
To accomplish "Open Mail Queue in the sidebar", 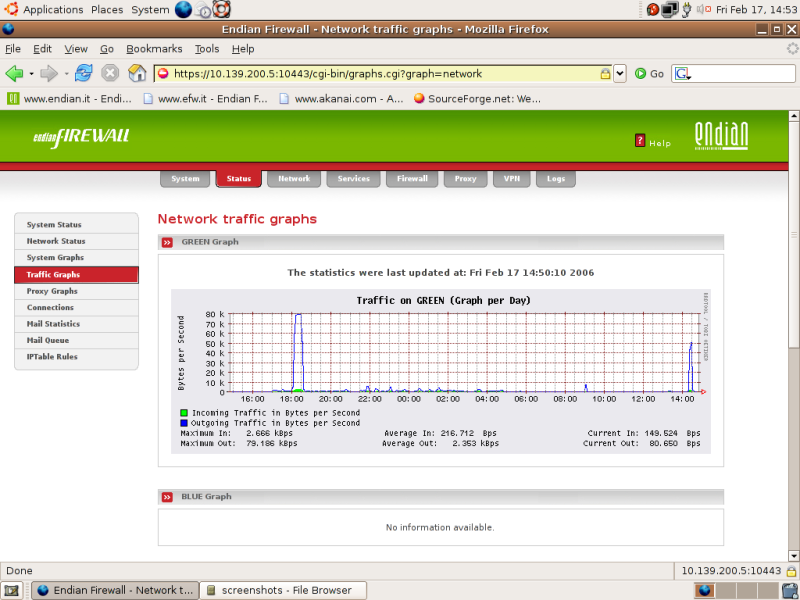I will click(77, 340).
